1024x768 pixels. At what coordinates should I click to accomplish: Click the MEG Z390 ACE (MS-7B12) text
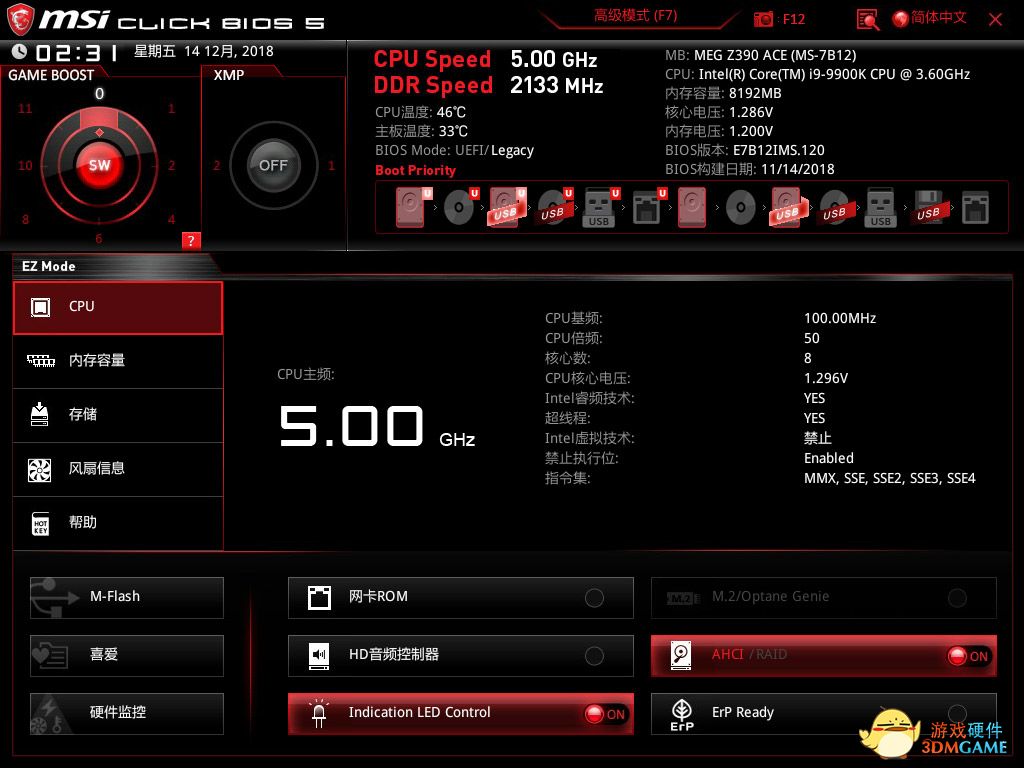click(x=775, y=56)
